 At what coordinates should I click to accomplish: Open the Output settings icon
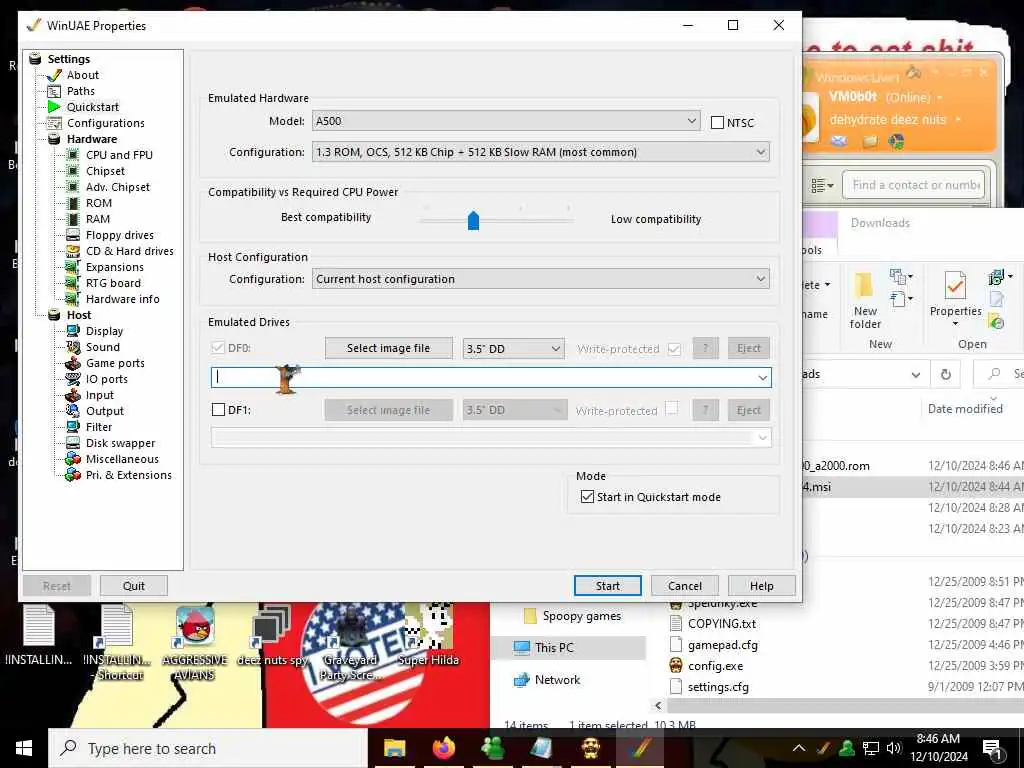[x=73, y=411]
